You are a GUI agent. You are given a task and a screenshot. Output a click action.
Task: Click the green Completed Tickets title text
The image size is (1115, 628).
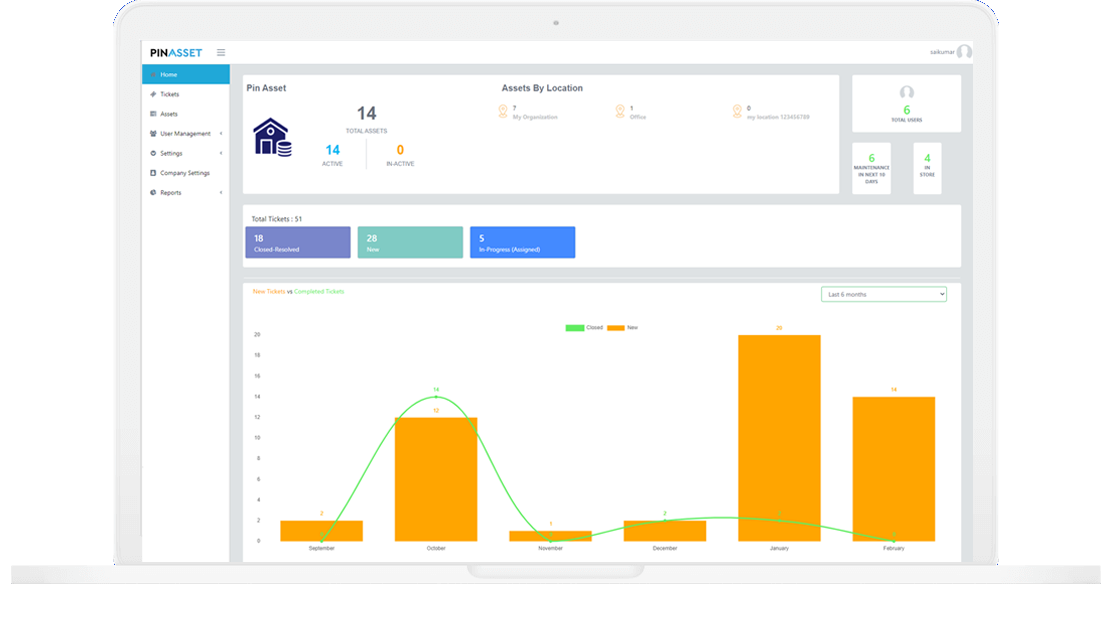tap(319, 292)
